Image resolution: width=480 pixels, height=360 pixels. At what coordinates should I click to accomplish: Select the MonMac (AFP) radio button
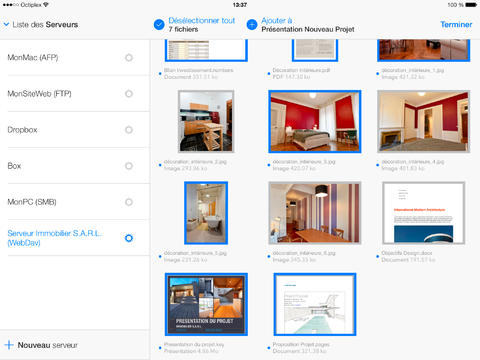coord(129,58)
